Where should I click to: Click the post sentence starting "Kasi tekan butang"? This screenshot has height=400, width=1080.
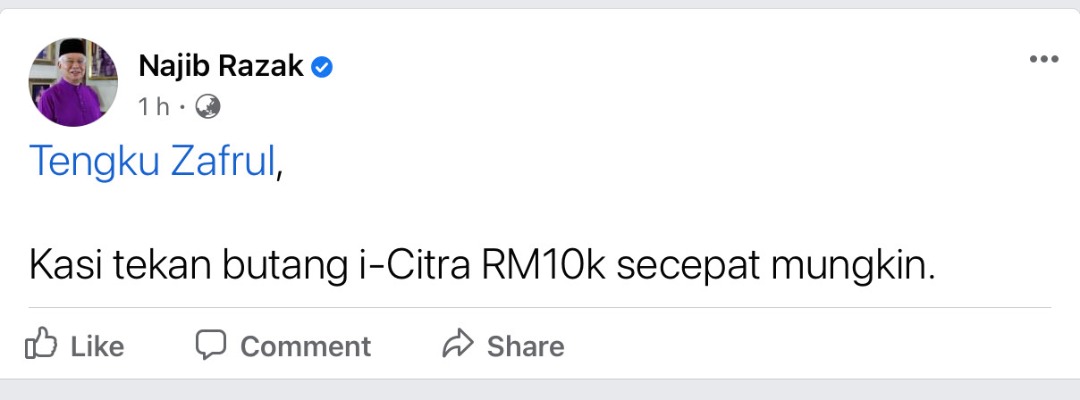click(482, 266)
